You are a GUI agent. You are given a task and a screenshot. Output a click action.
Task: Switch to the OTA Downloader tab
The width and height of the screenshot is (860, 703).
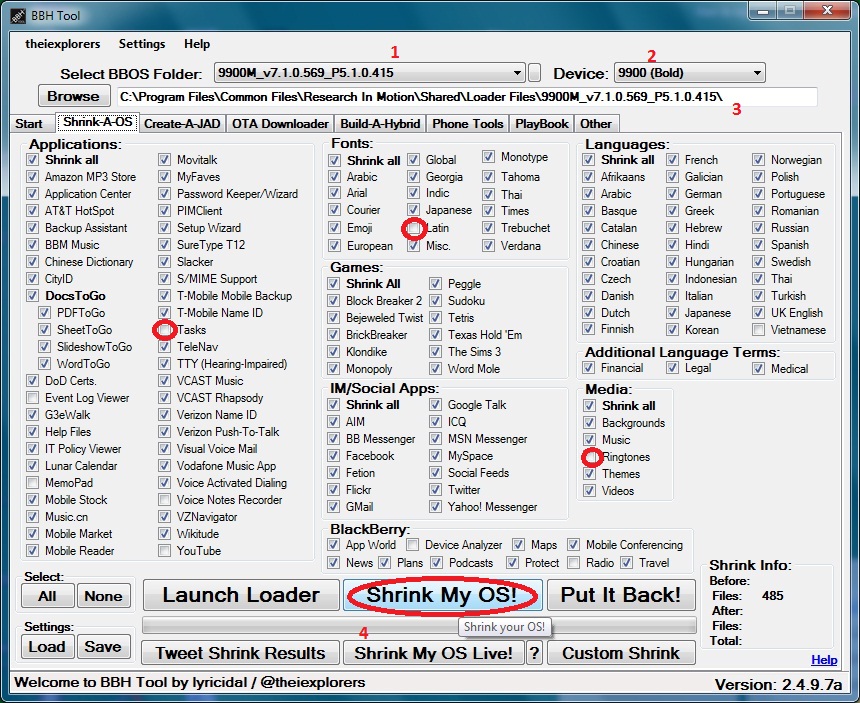coord(280,124)
